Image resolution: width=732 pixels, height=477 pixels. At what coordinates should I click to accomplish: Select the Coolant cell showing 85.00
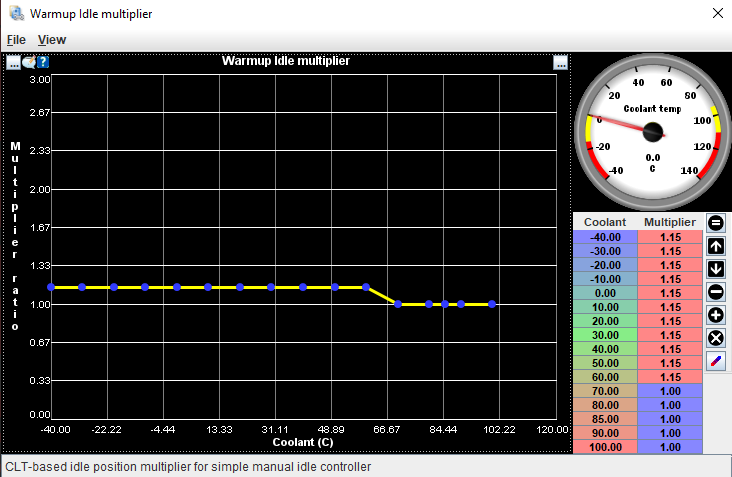(605, 419)
